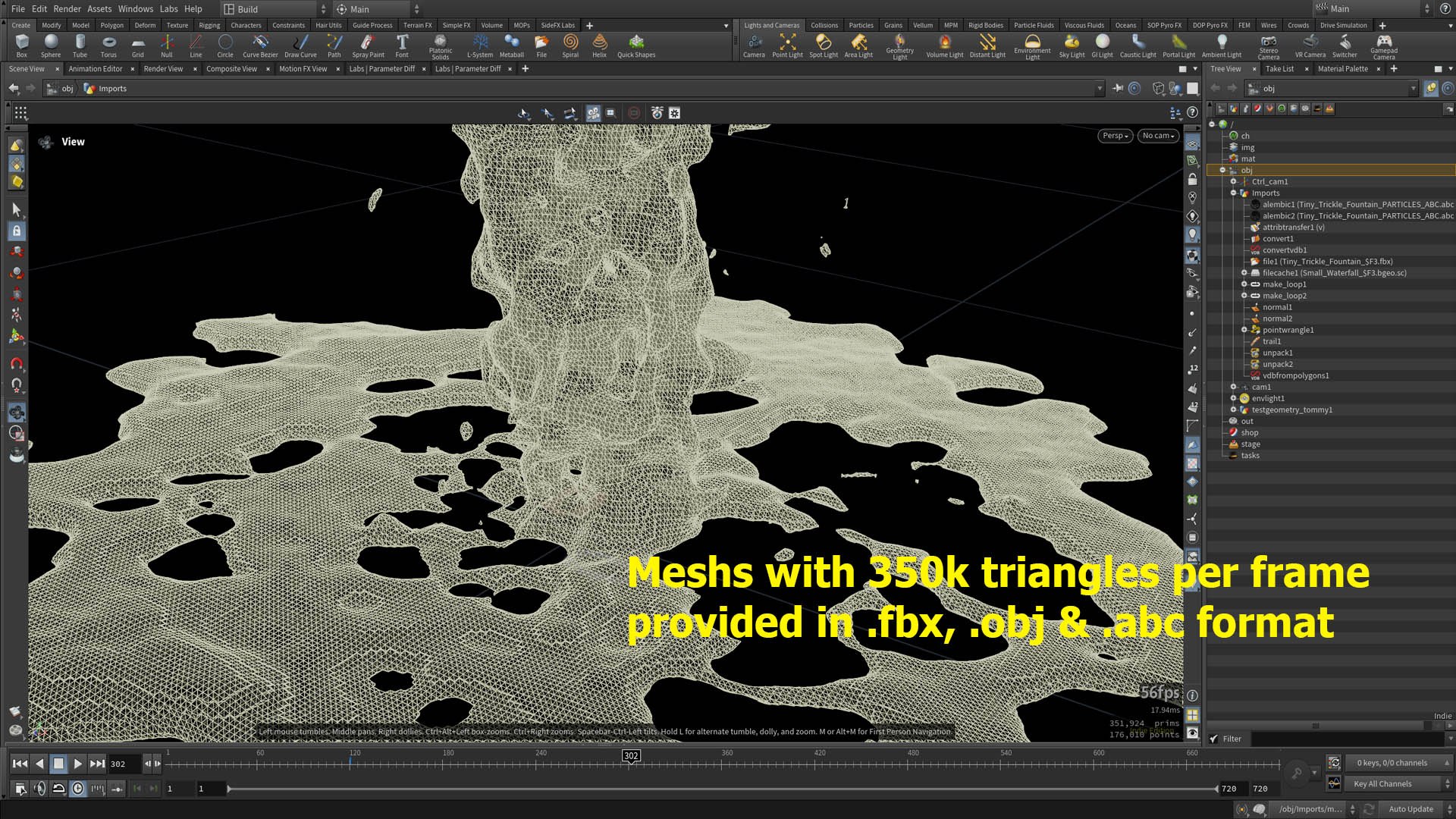1456x819 pixels.
Task: Add an Environment Light from shelf
Action: click(x=1032, y=46)
